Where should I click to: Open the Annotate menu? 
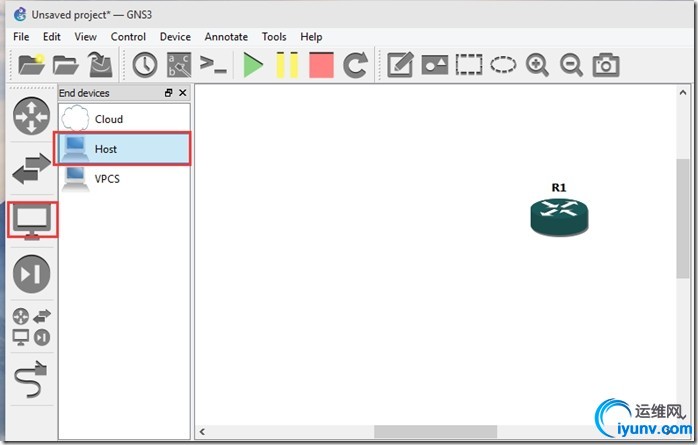226,37
